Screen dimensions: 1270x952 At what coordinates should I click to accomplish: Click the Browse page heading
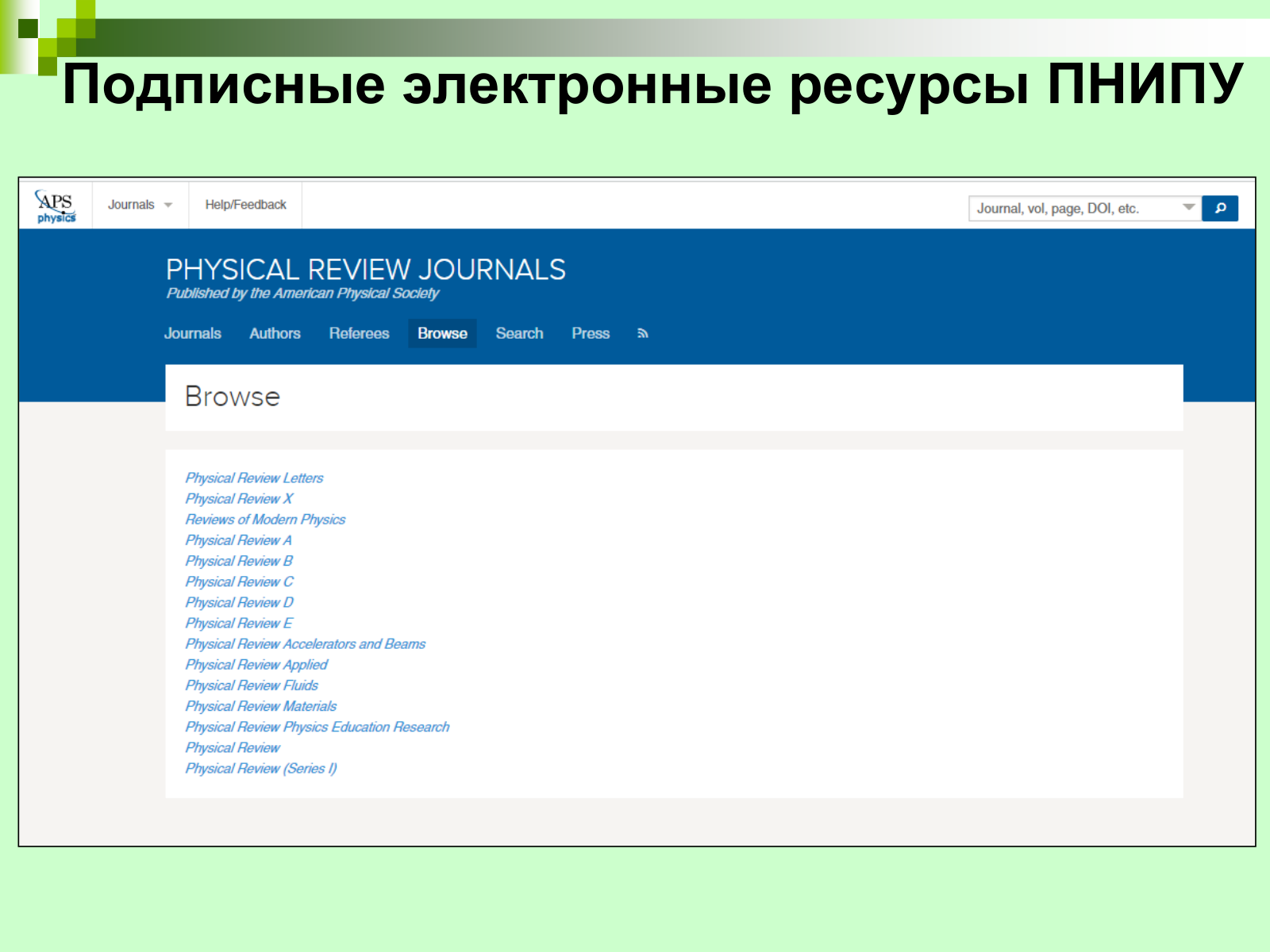(x=233, y=397)
